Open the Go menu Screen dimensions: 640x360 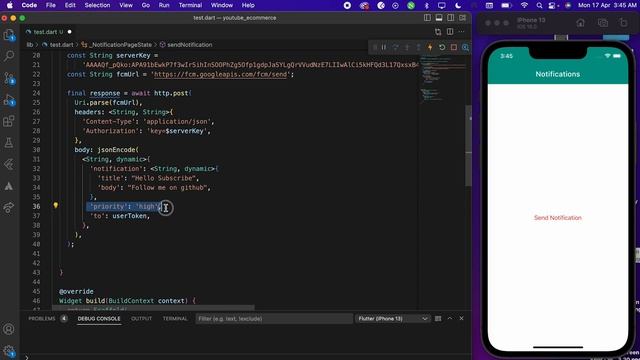point(145,5)
